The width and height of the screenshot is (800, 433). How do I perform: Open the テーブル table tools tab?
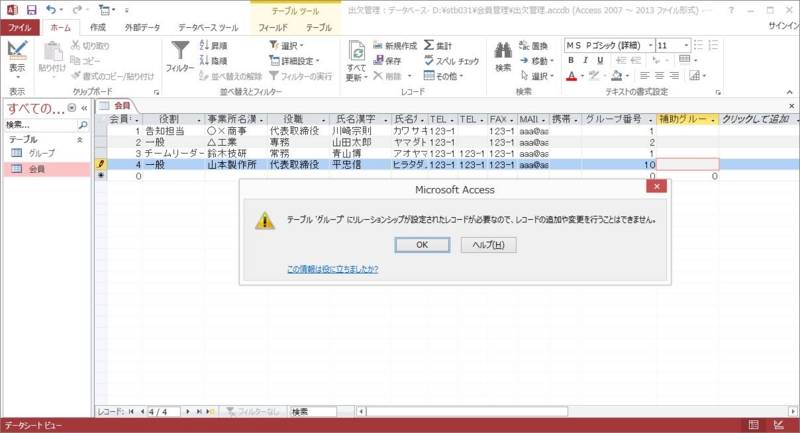(x=319, y=28)
